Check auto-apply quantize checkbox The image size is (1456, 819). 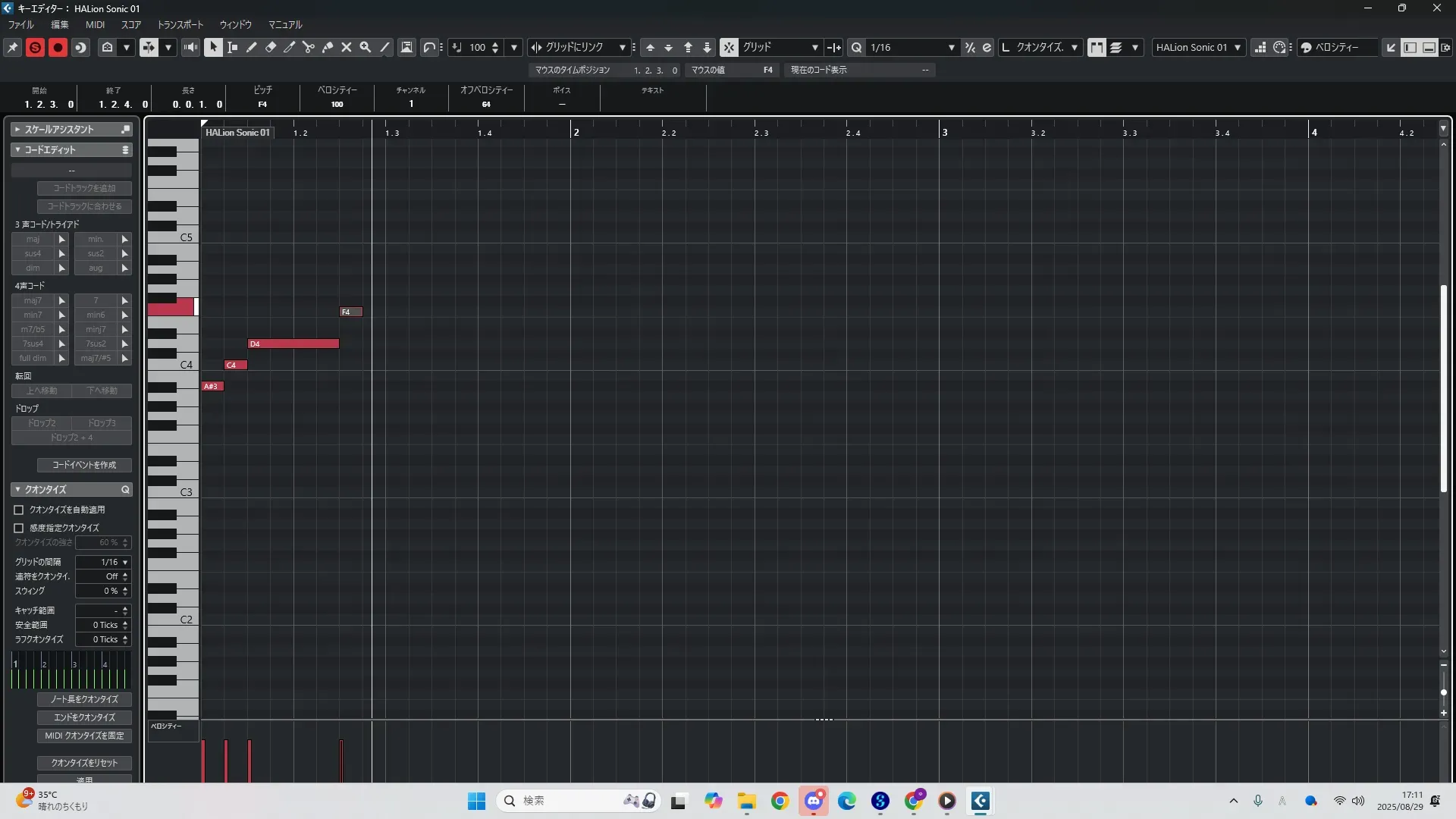(19, 510)
